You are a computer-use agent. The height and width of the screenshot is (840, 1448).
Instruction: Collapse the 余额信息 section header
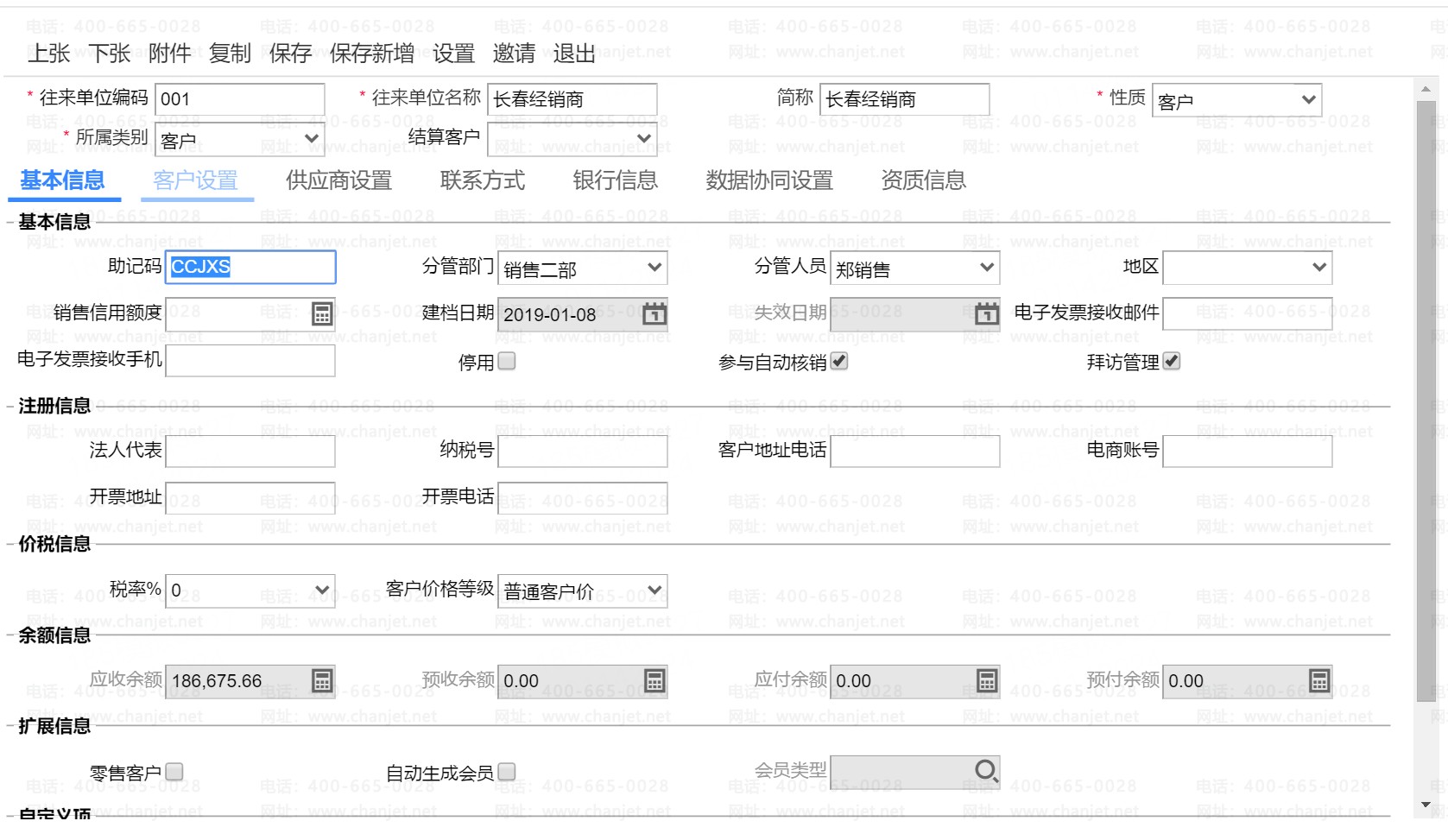(x=54, y=635)
